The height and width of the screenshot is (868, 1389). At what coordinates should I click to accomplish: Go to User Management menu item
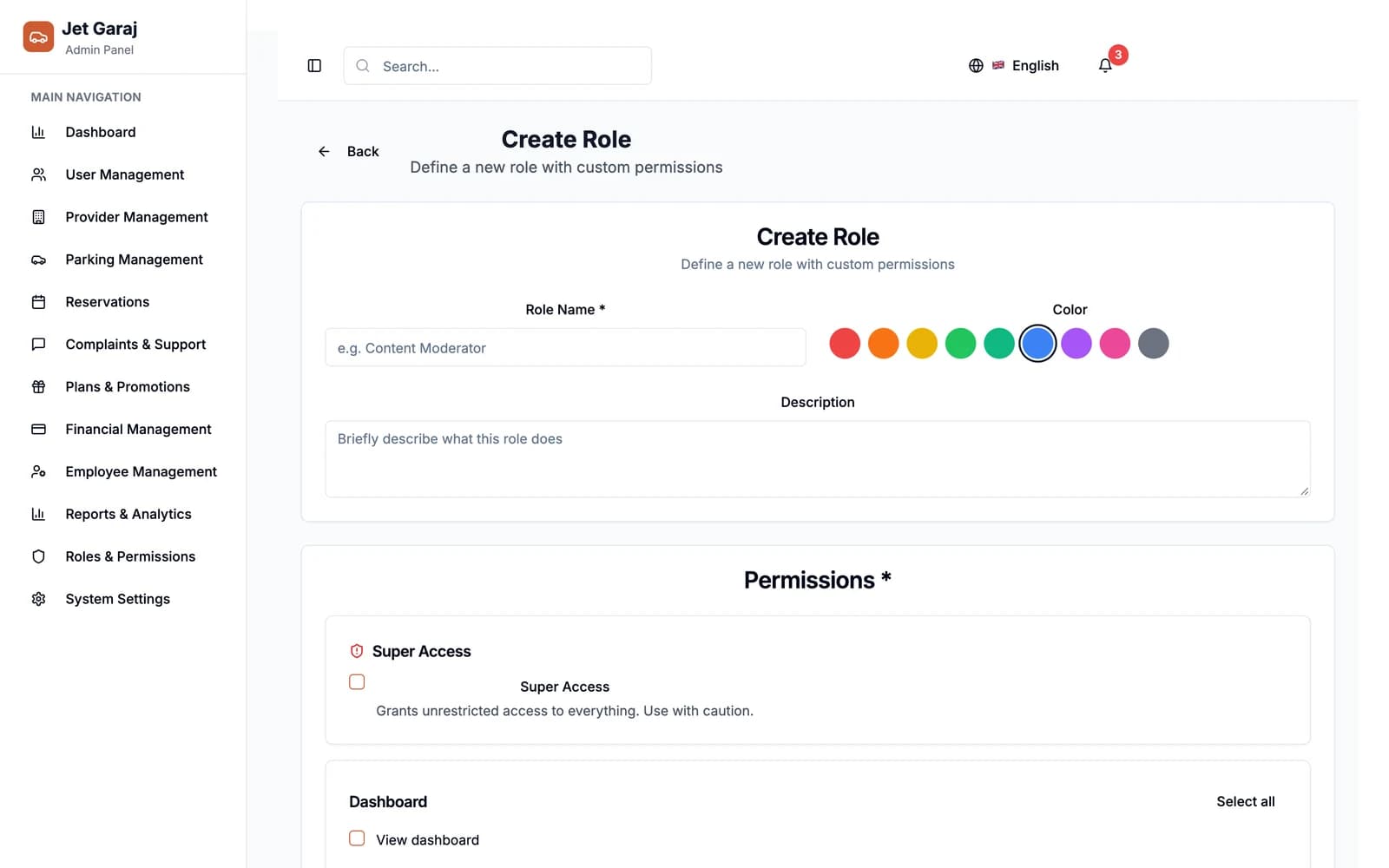pyautogui.click(x=123, y=174)
